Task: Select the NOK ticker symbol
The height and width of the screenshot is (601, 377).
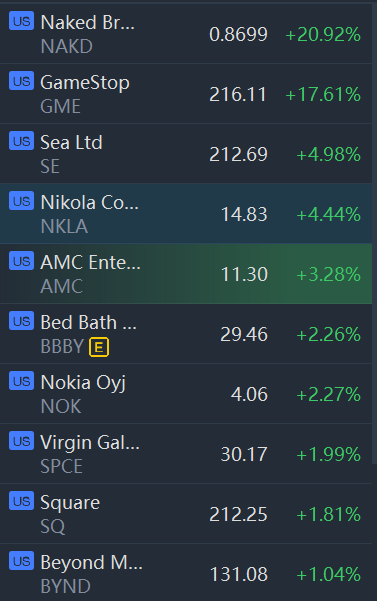Action: point(61,406)
